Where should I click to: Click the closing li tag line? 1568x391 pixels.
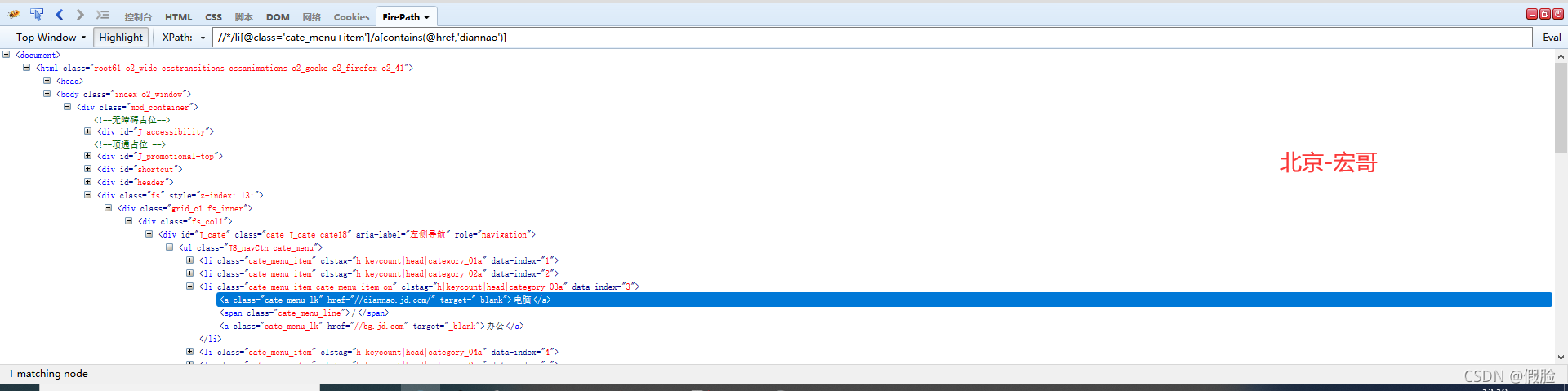point(211,339)
